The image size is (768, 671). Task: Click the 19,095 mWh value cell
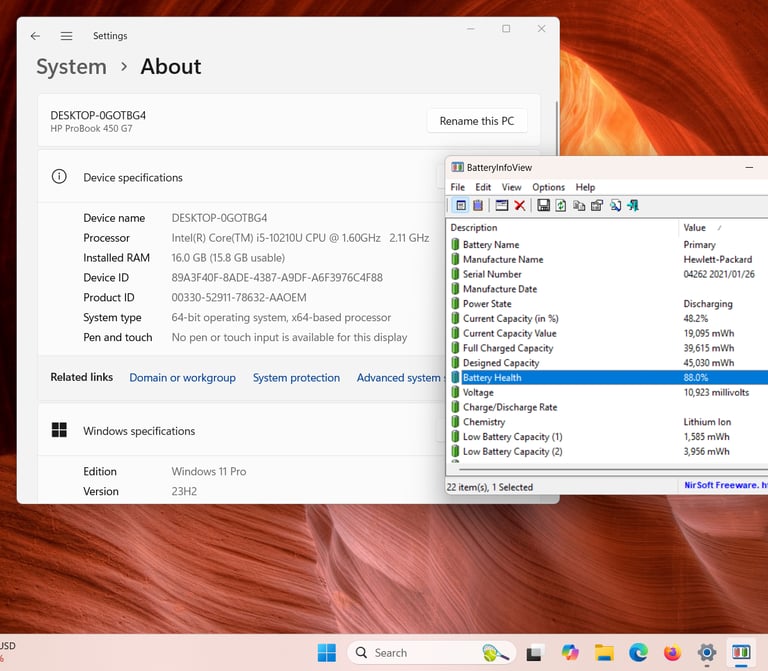(709, 333)
